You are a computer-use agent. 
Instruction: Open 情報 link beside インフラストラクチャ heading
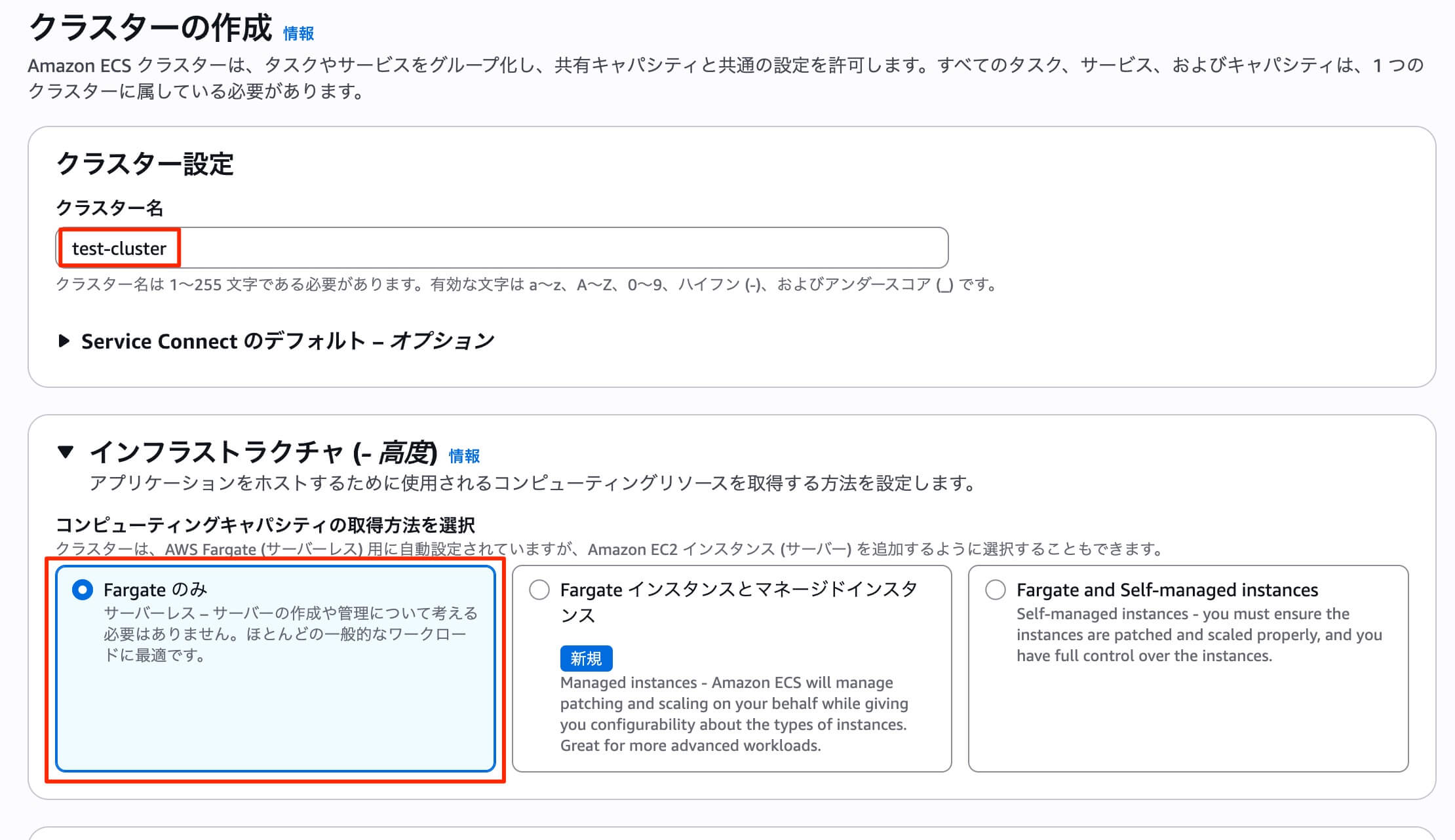pyautogui.click(x=464, y=456)
